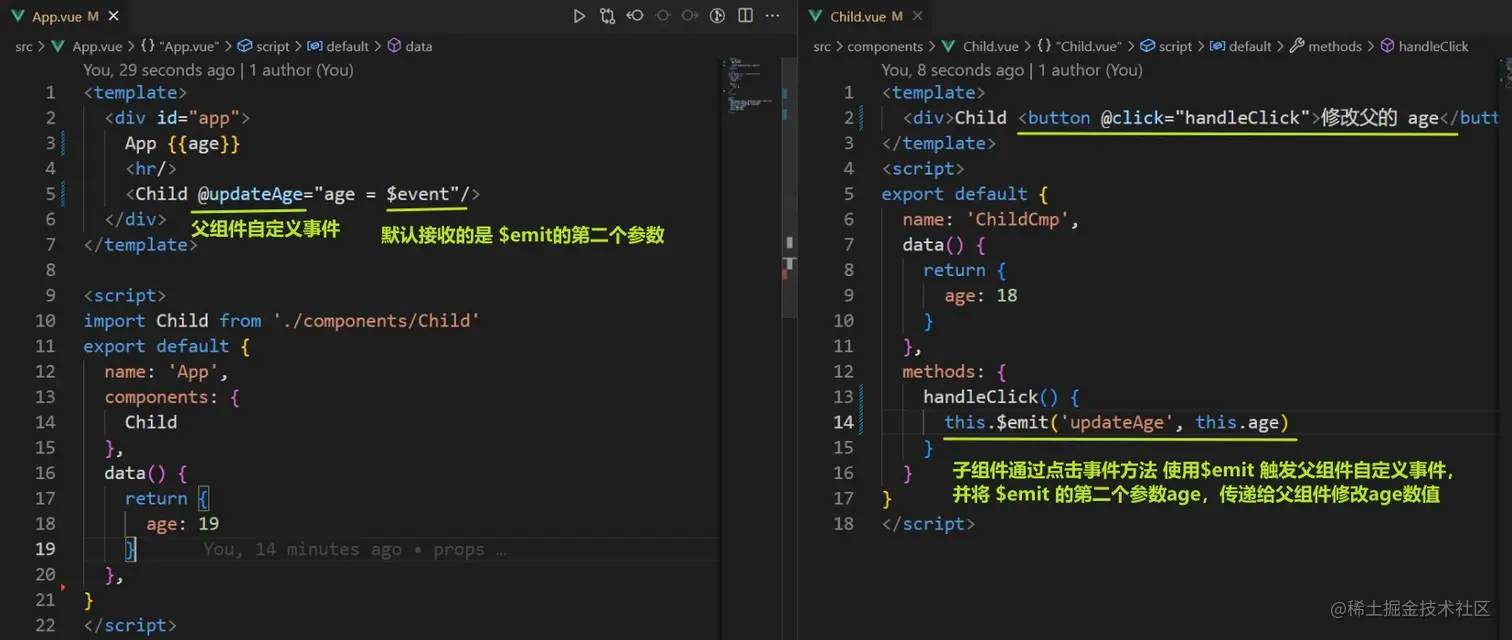Click the inline blame 'You, 14 minutes ago • props'
1512x640 pixels.
[x=354, y=549]
